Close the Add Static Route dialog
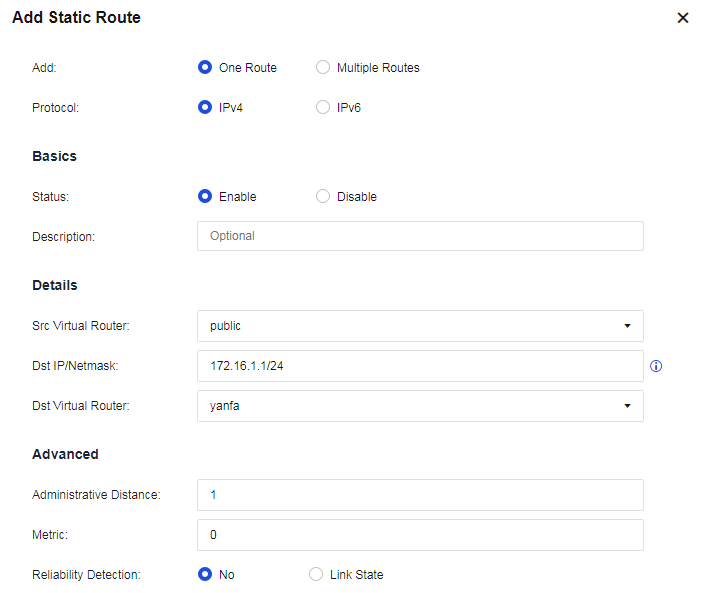 pyautogui.click(x=683, y=18)
